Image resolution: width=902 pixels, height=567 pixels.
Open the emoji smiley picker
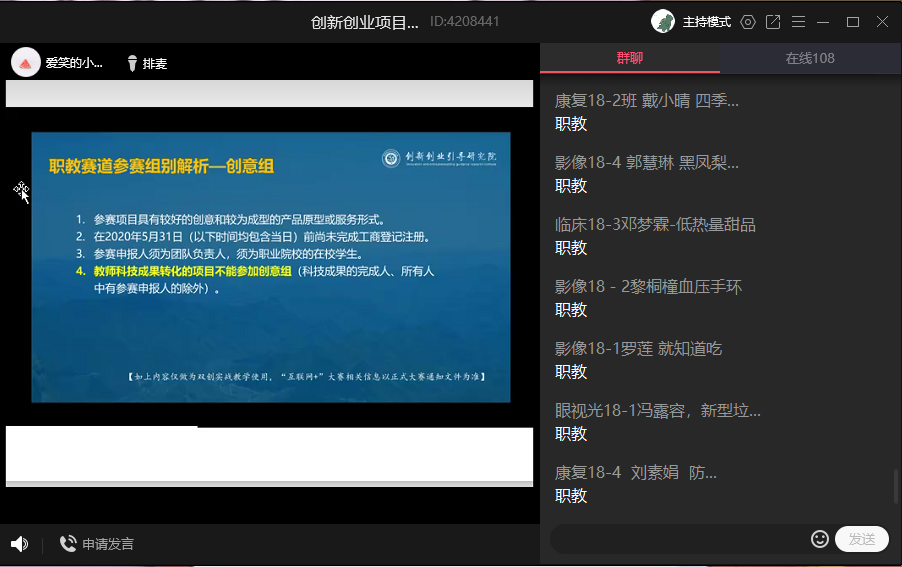click(x=820, y=539)
